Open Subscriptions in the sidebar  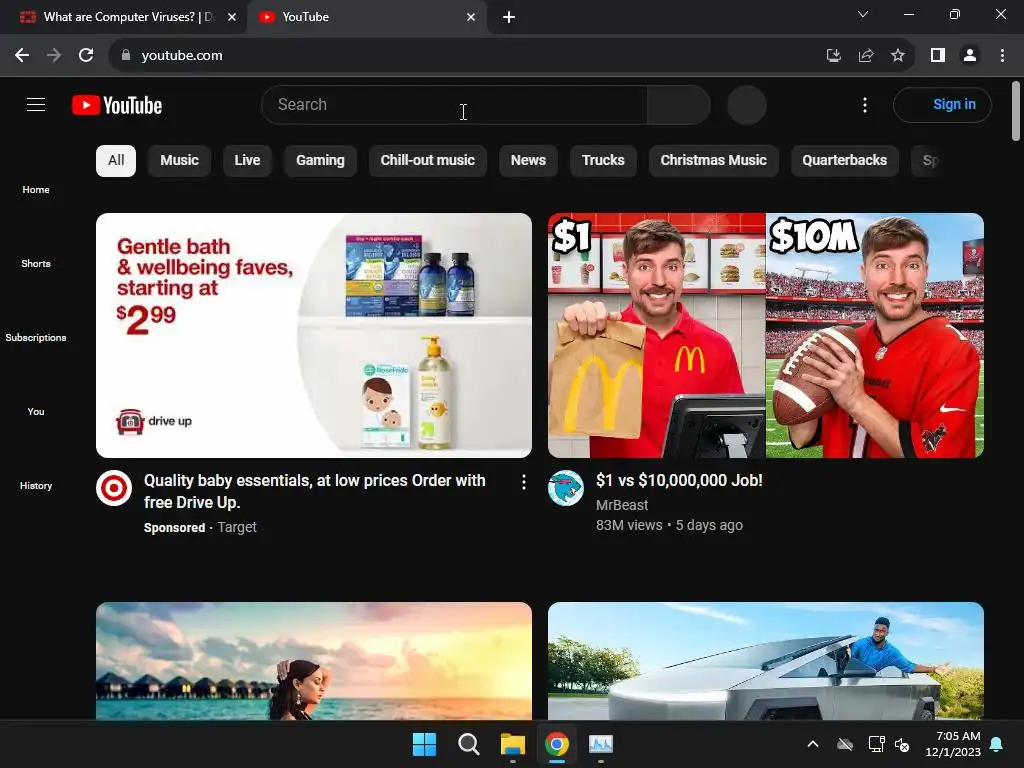[x=36, y=338]
